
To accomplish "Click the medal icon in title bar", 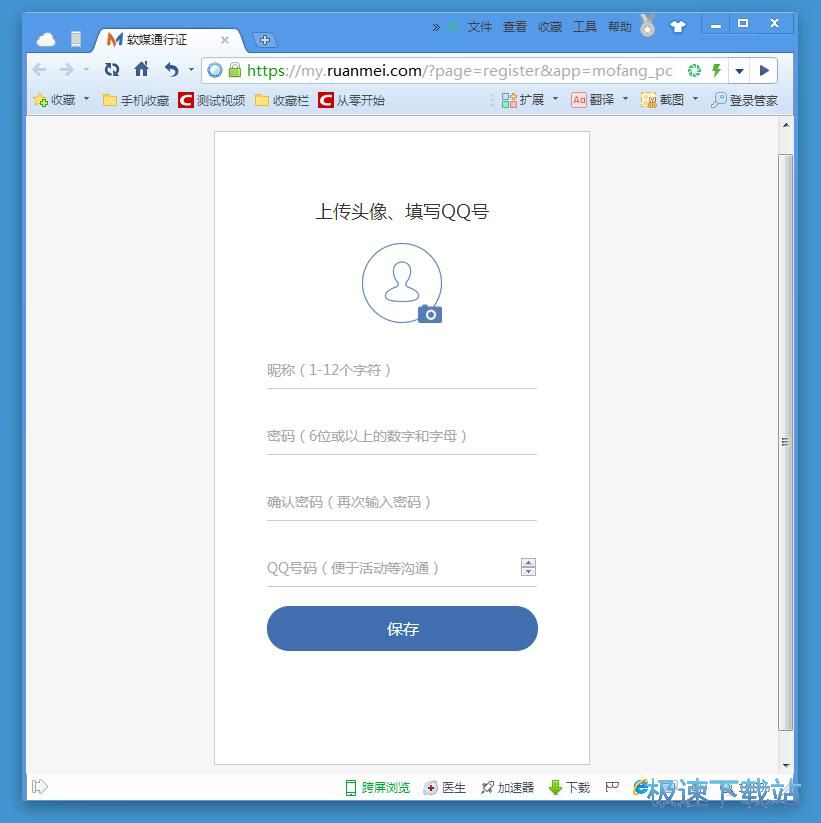I will [648, 25].
